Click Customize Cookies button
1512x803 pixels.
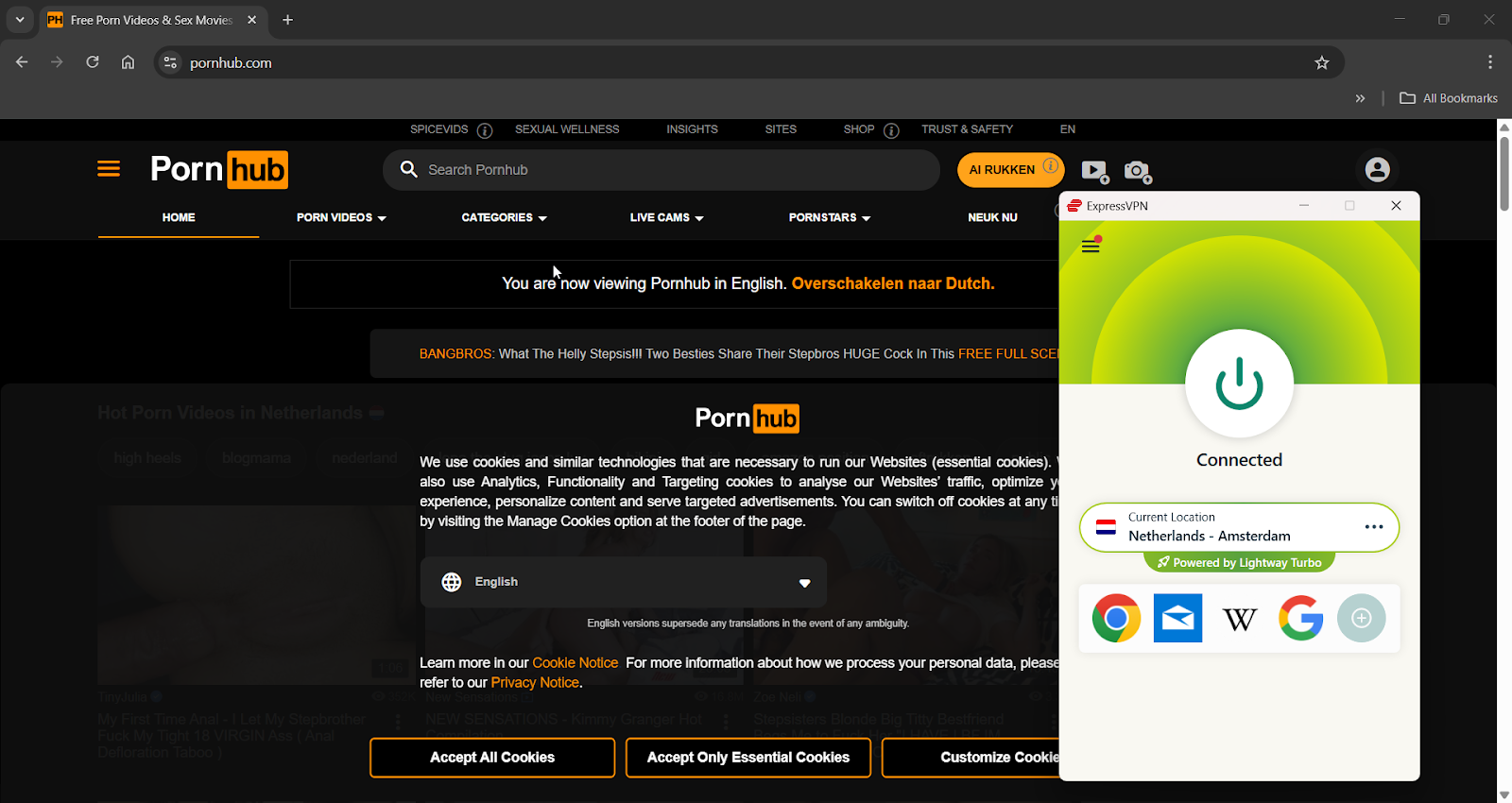click(971, 758)
